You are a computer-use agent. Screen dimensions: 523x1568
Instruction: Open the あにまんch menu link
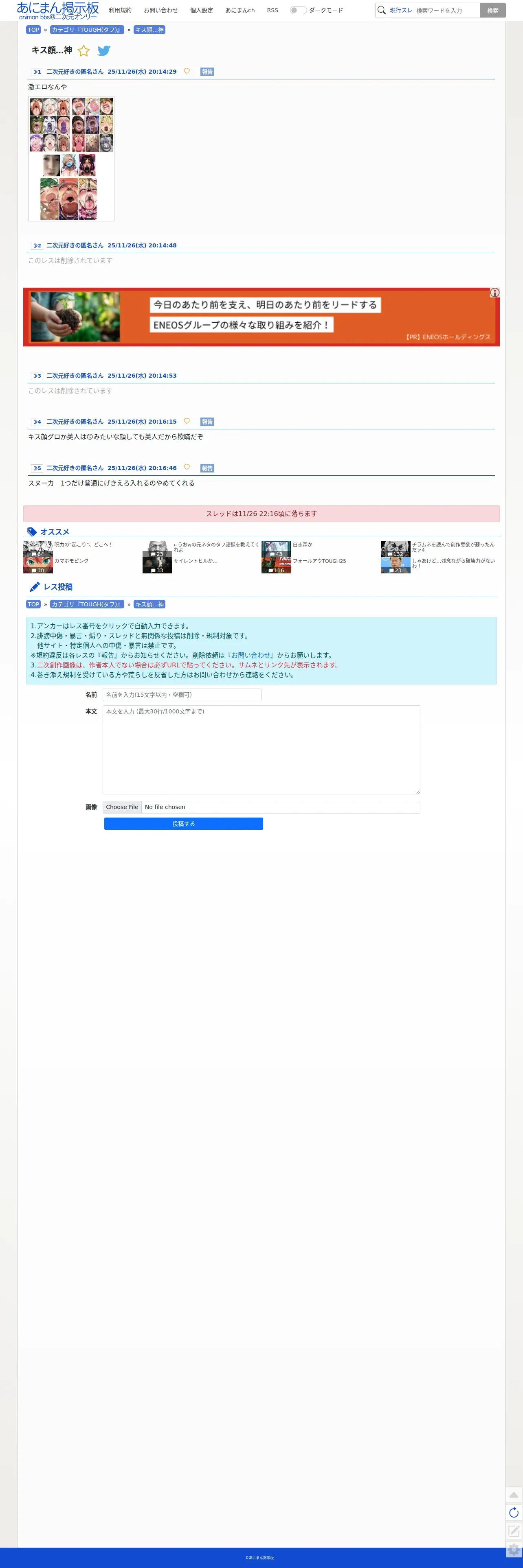tap(240, 10)
